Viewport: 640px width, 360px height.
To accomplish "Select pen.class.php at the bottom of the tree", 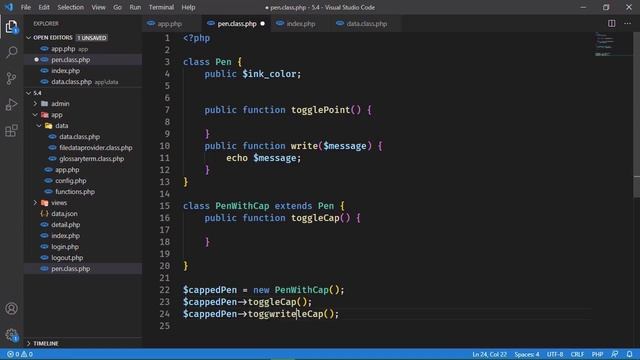I will click(x=83, y=269).
